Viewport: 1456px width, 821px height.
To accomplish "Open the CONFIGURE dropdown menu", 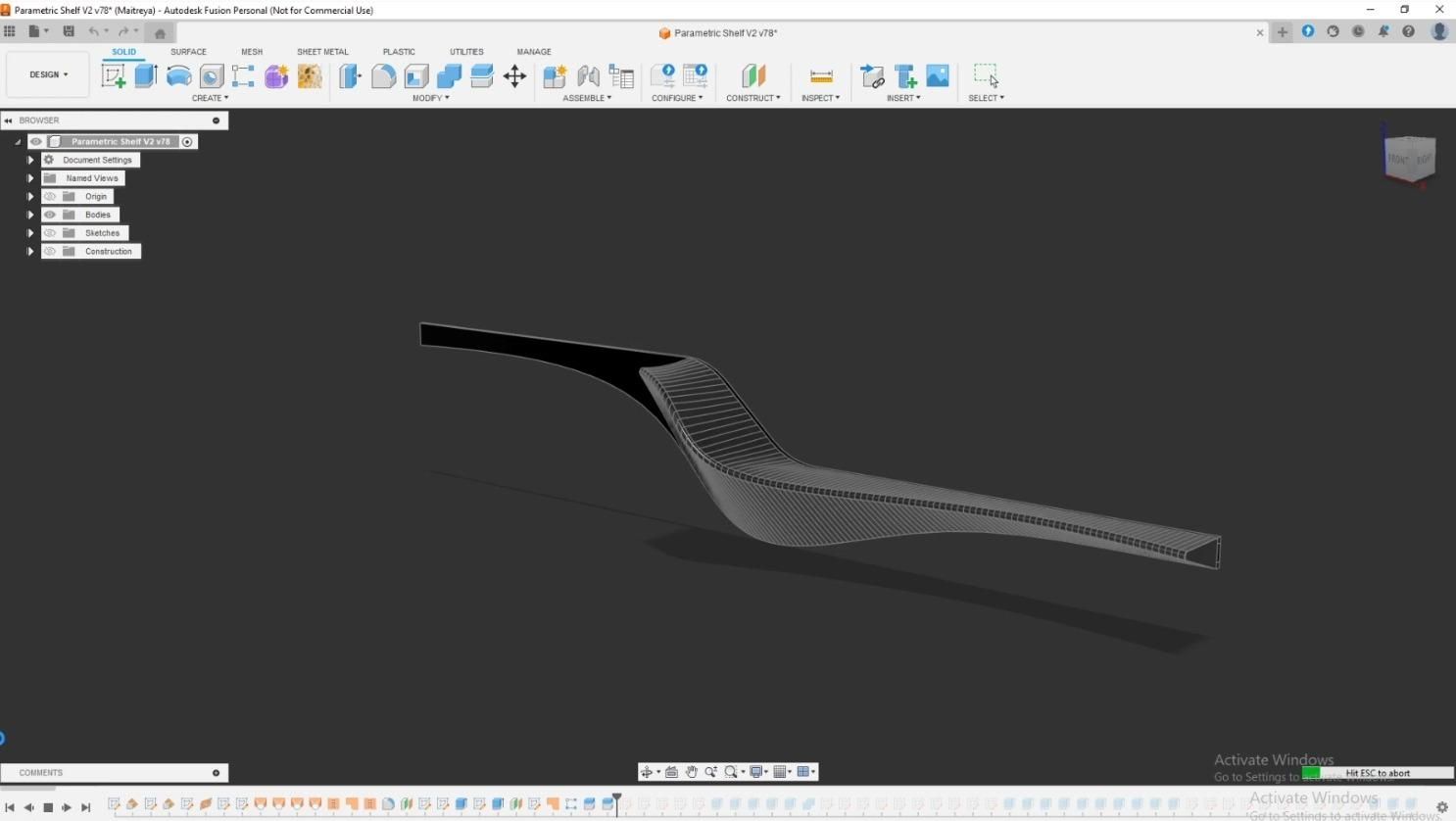I will [677, 98].
